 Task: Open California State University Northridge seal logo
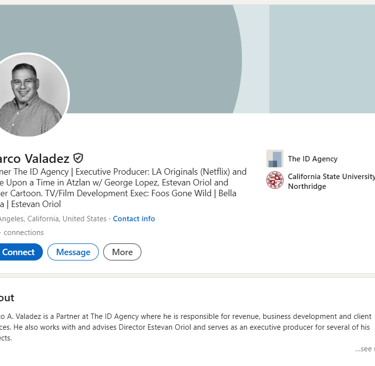pos(275,180)
